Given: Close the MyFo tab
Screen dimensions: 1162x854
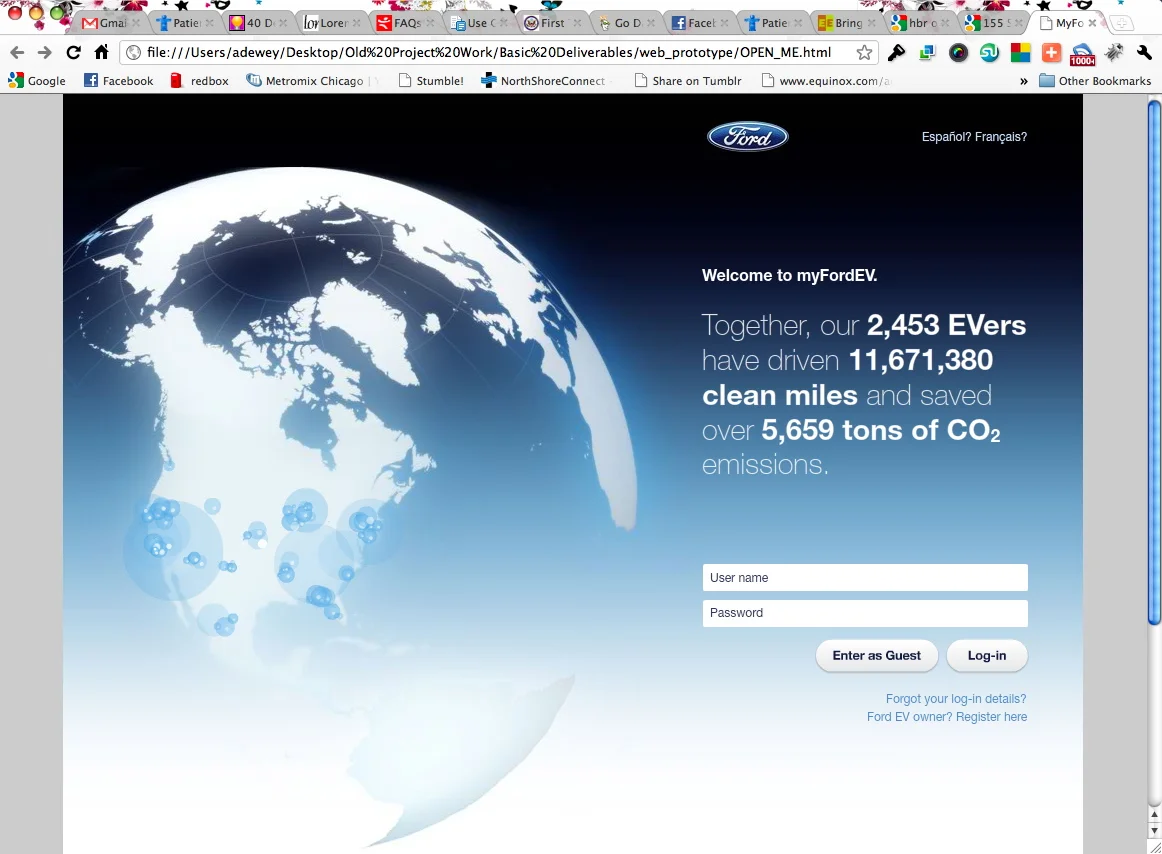Looking at the screenshot, I should tap(1092, 23).
